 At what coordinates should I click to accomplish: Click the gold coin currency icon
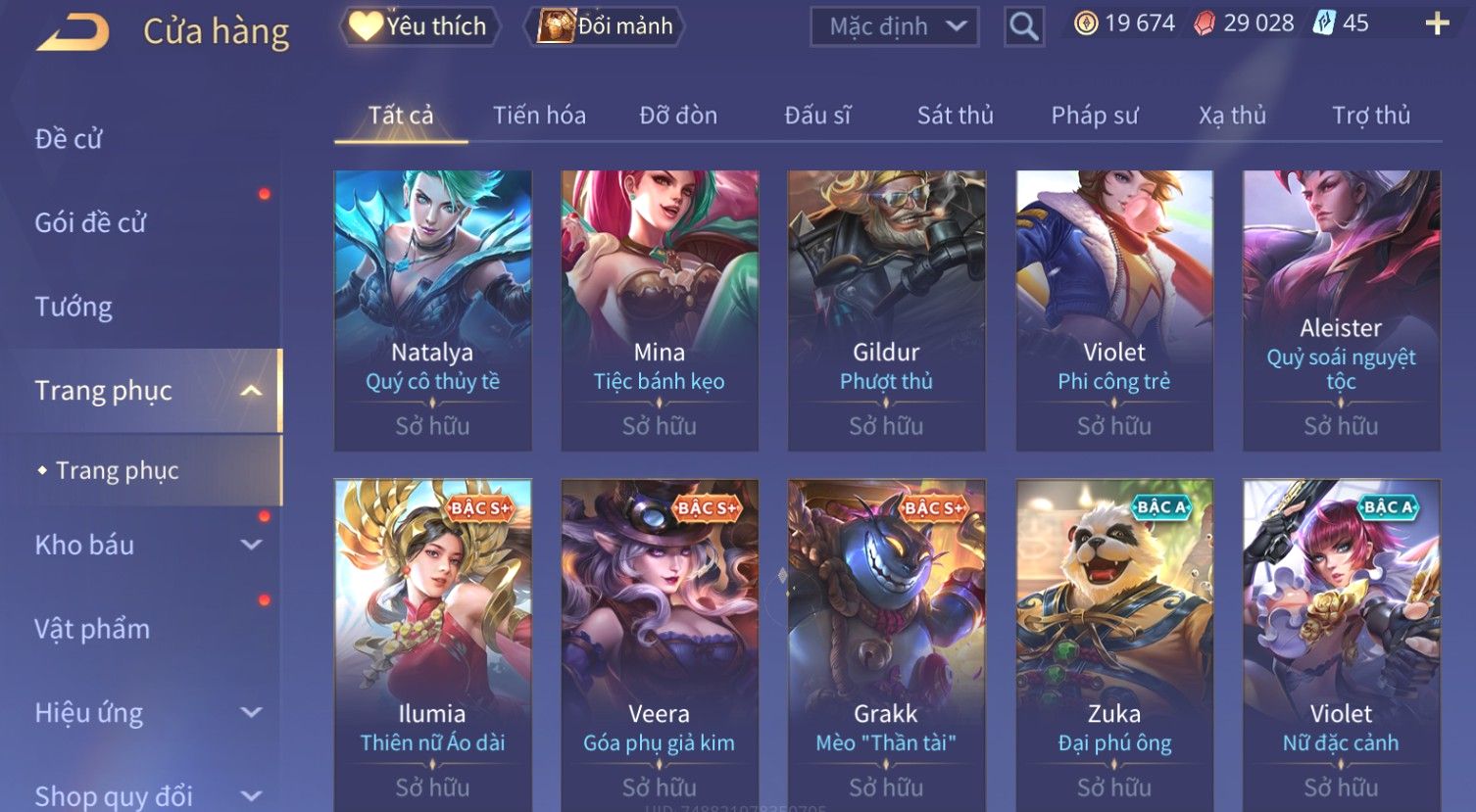coord(1086,24)
